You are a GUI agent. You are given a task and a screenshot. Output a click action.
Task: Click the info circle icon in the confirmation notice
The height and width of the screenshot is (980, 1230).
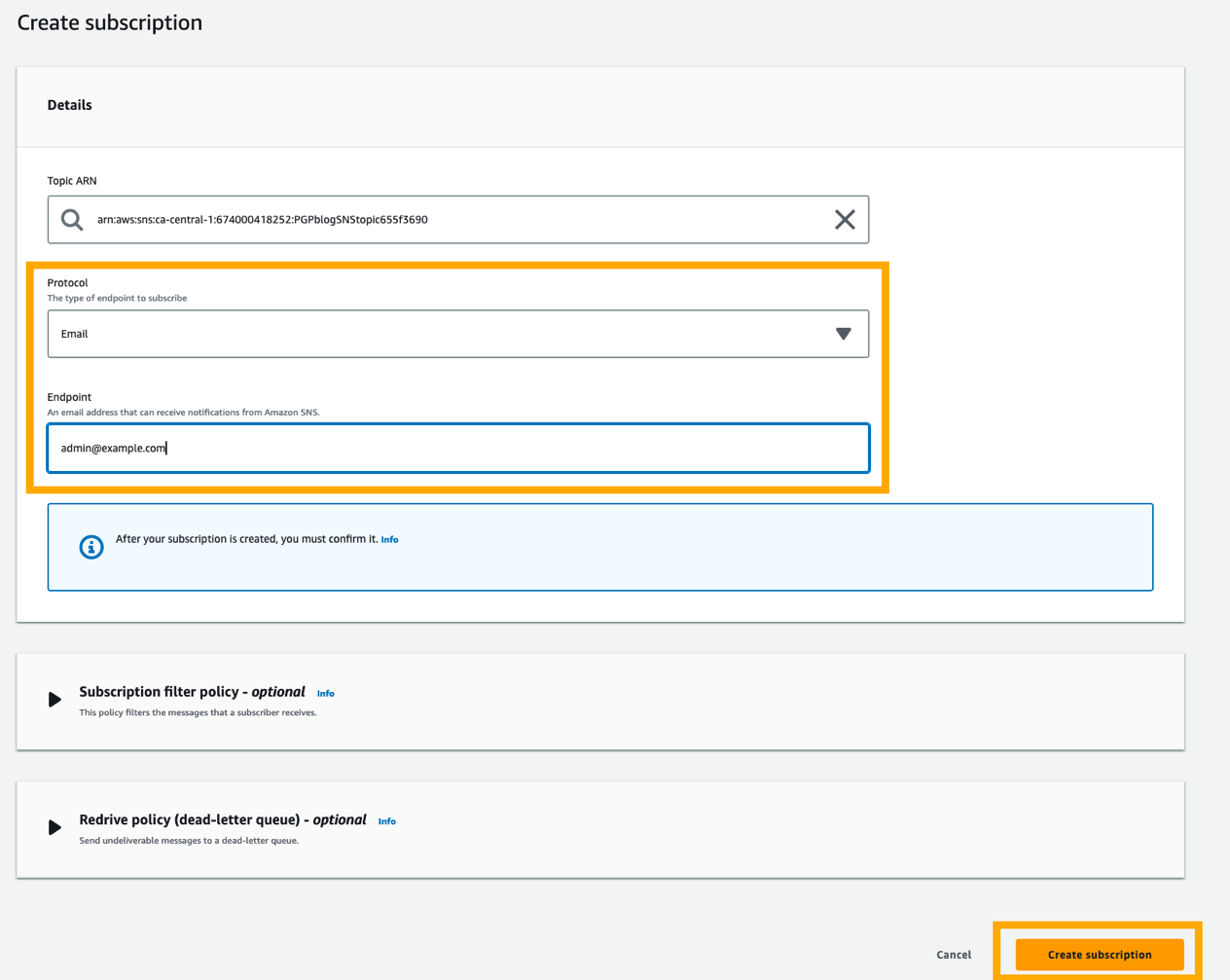pyautogui.click(x=90, y=546)
